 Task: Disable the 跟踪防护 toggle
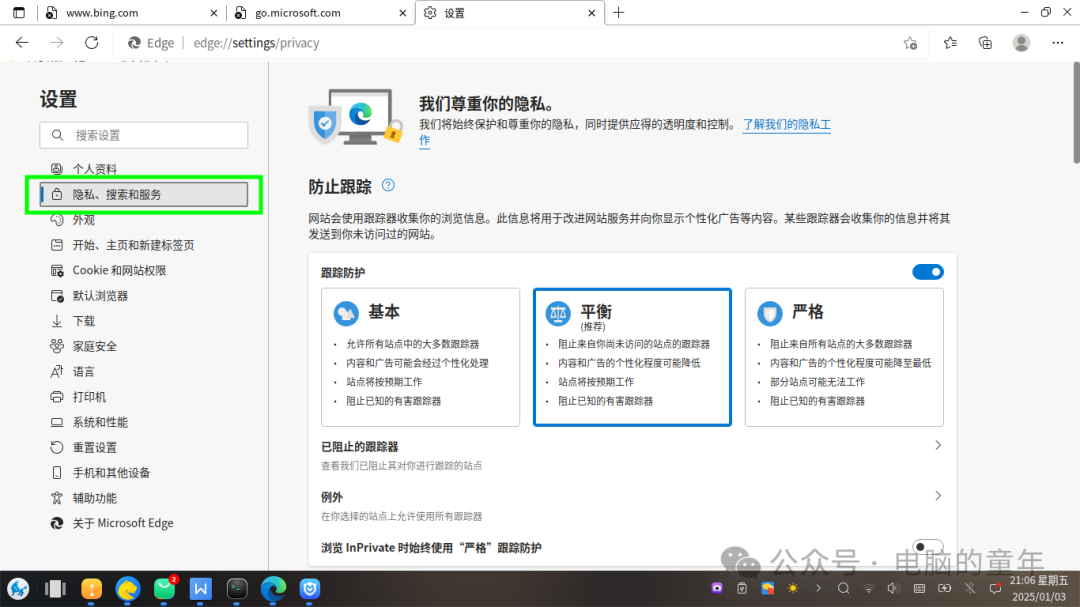click(x=928, y=271)
